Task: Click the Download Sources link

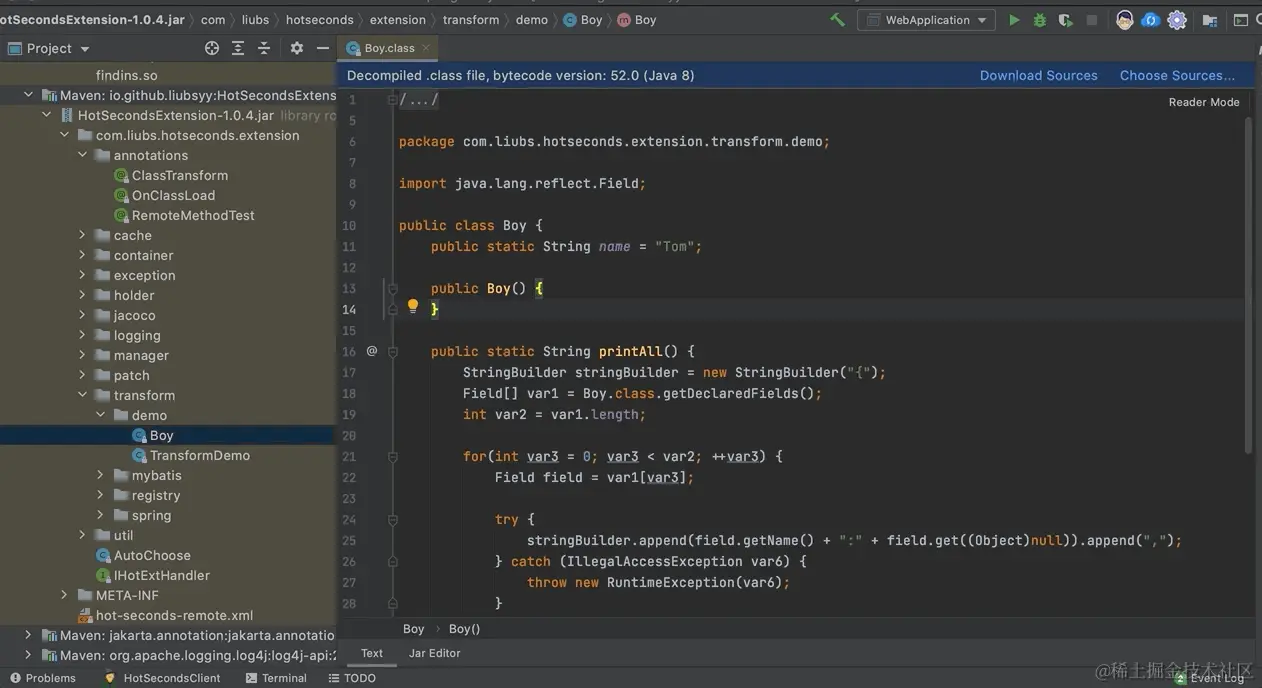Action: pos(1038,75)
